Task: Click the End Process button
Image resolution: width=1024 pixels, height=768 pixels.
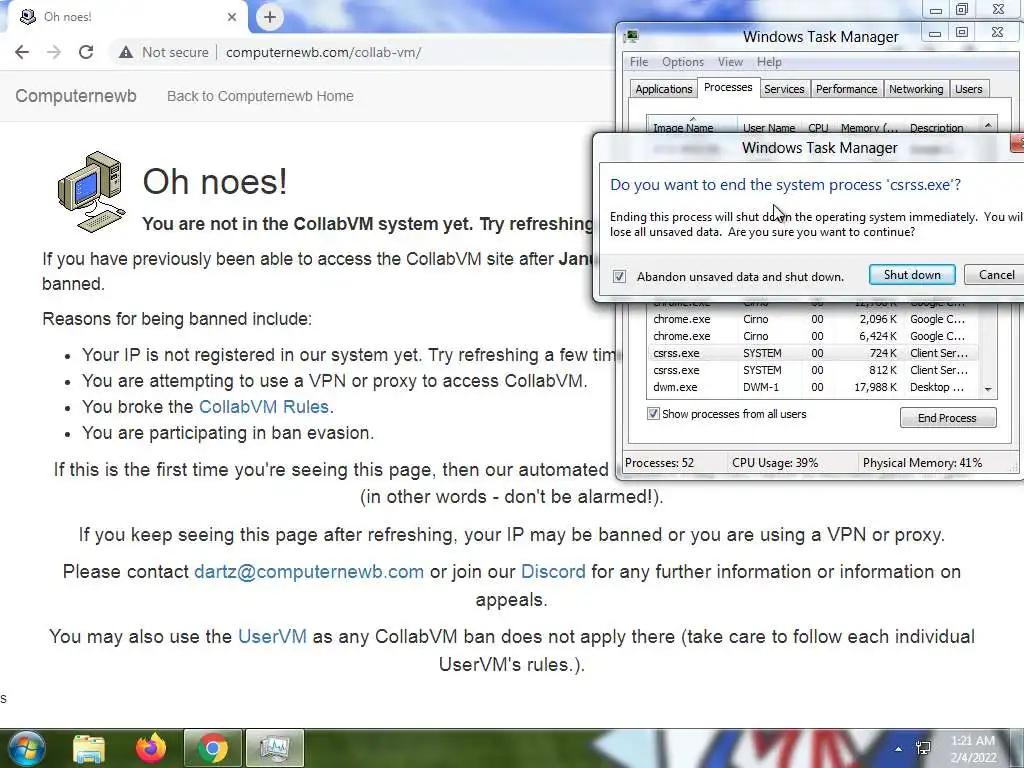Action: point(948,418)
